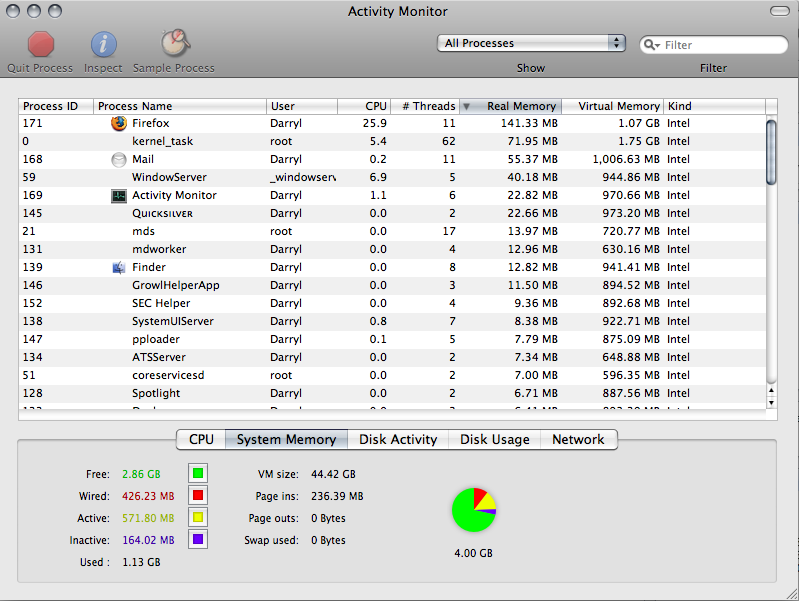Sort by CPU column header
This screenshot has width=799, height=601.
(x=364, y=106)
